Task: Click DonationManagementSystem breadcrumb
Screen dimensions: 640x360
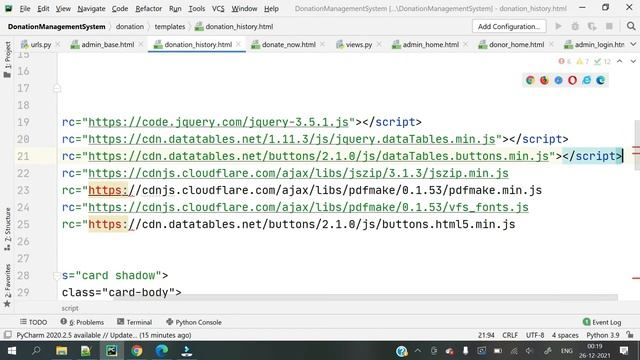Action: 56,27
